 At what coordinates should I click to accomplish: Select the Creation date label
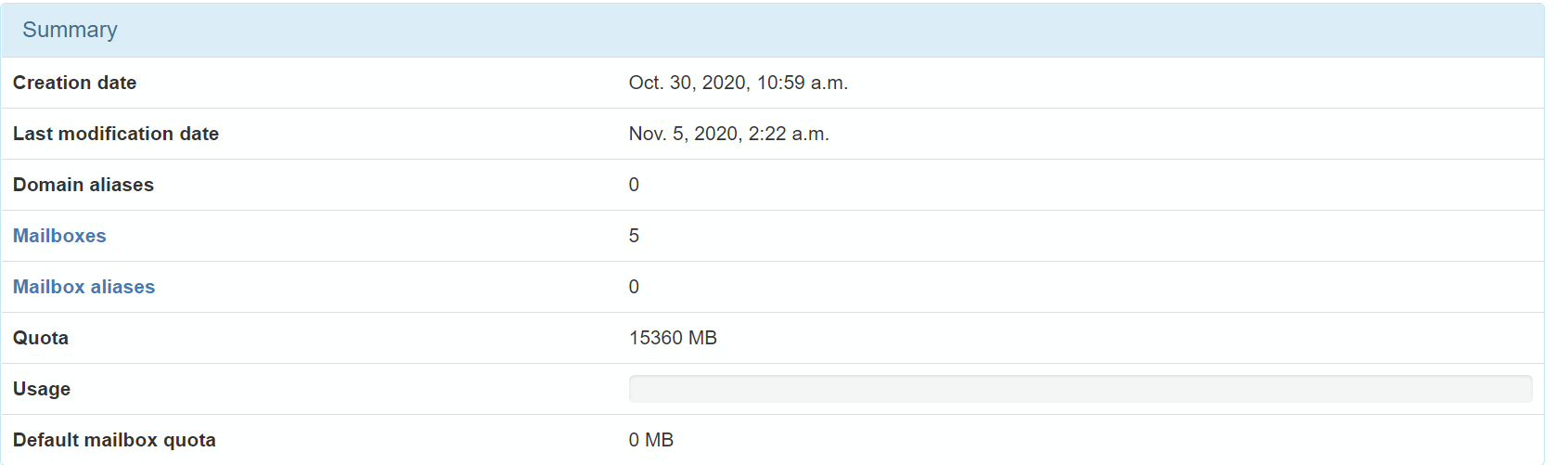[74, 83]
